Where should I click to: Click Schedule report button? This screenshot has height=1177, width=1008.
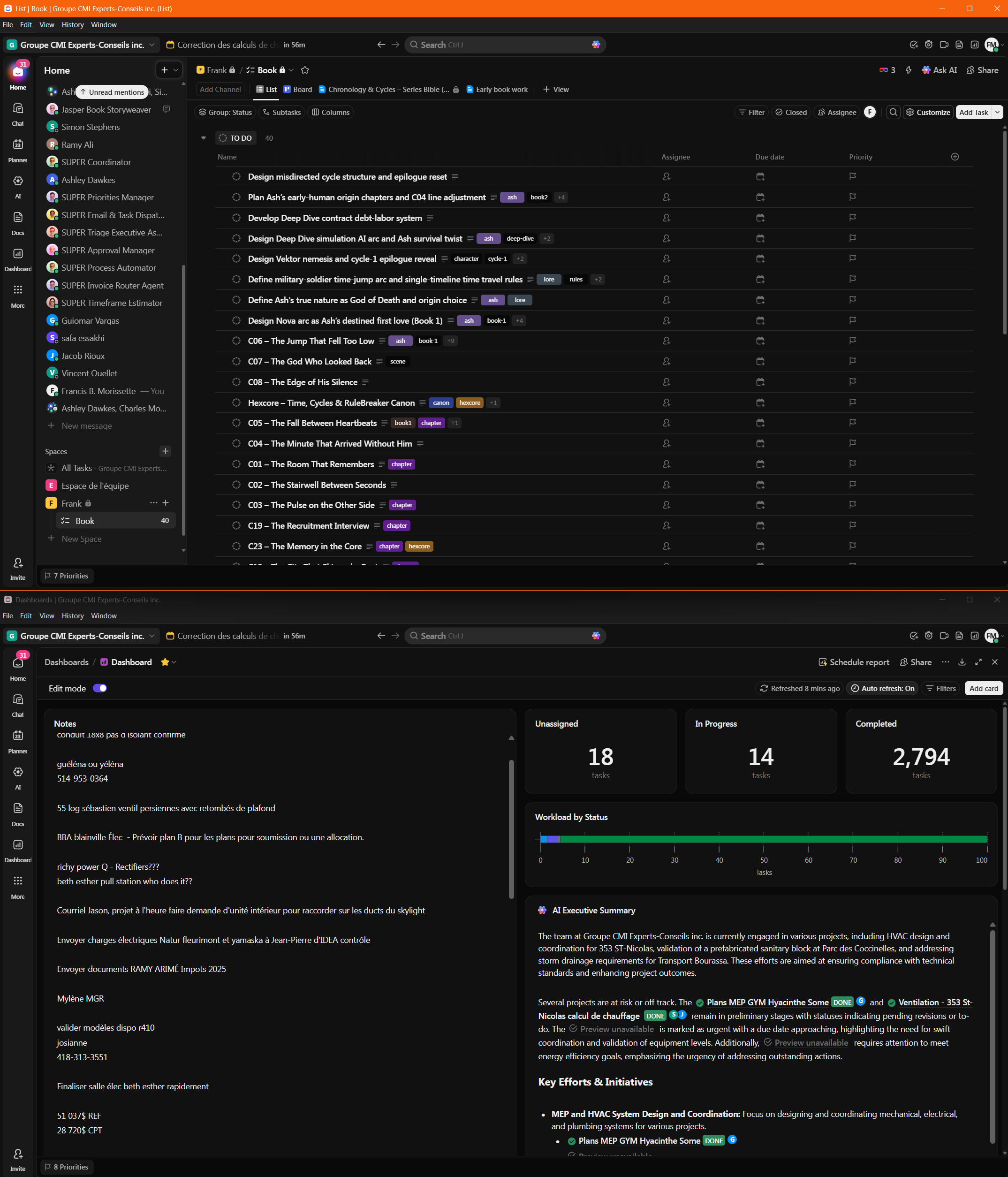coord(854,662)
